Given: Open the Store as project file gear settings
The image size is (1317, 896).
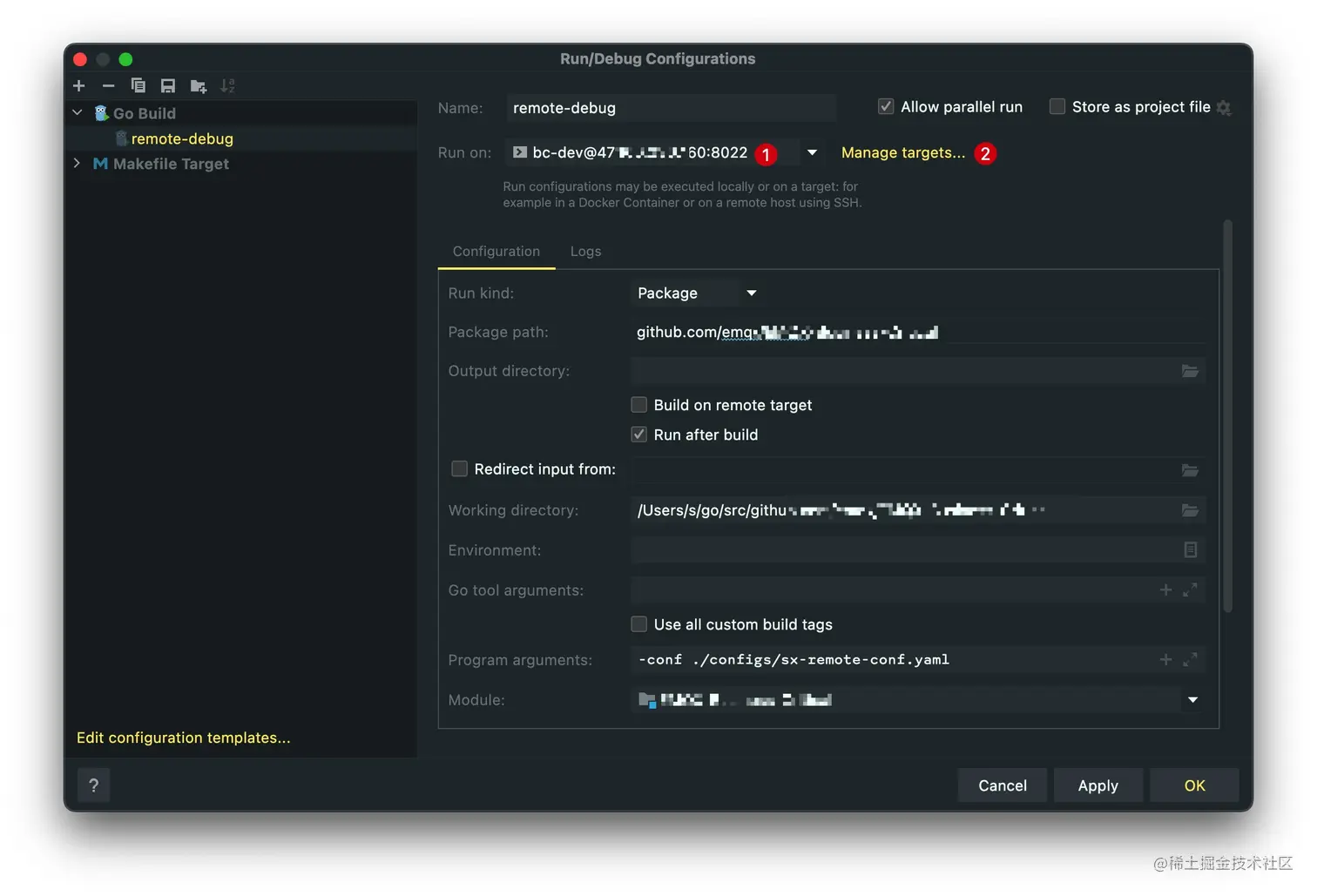Looking at the screenshot, I should point(1224,108).
